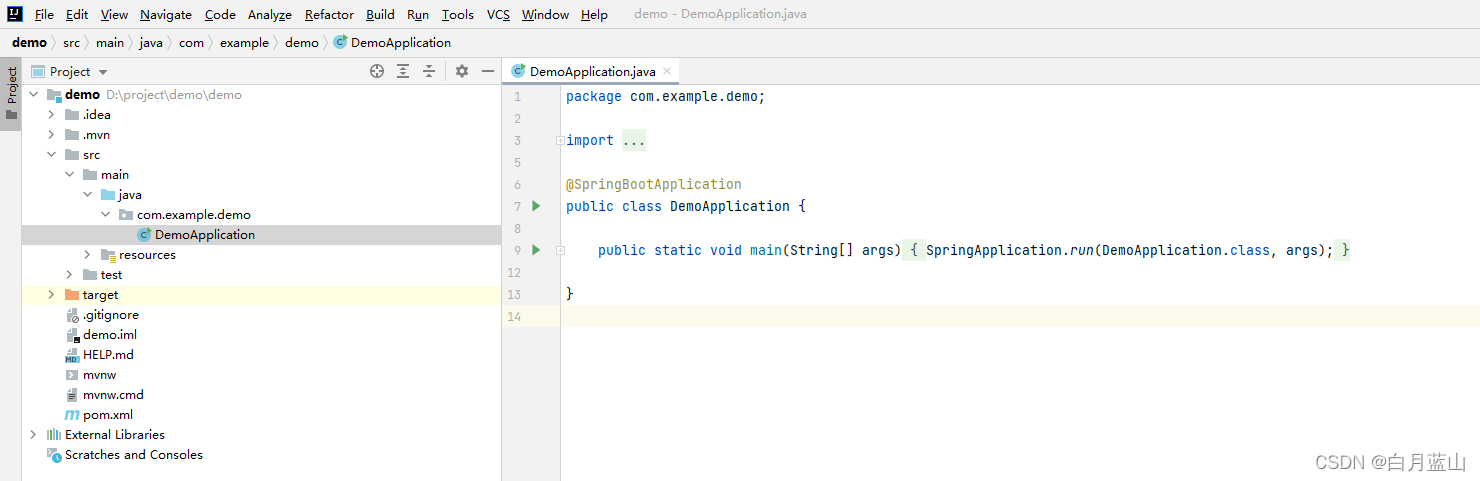Toggle the Project side tool window tab
Screen dimensions: 1480x481
coord(11,94)
